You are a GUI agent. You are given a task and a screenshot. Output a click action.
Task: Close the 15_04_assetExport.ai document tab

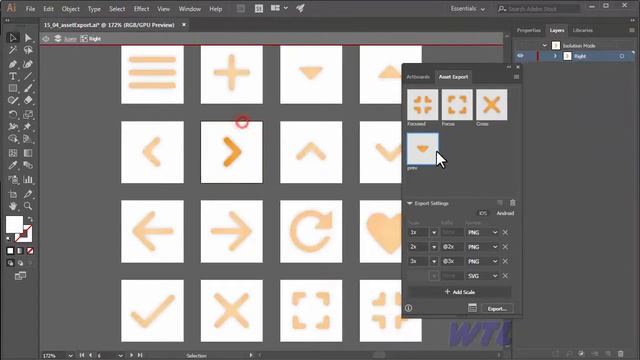184,25
